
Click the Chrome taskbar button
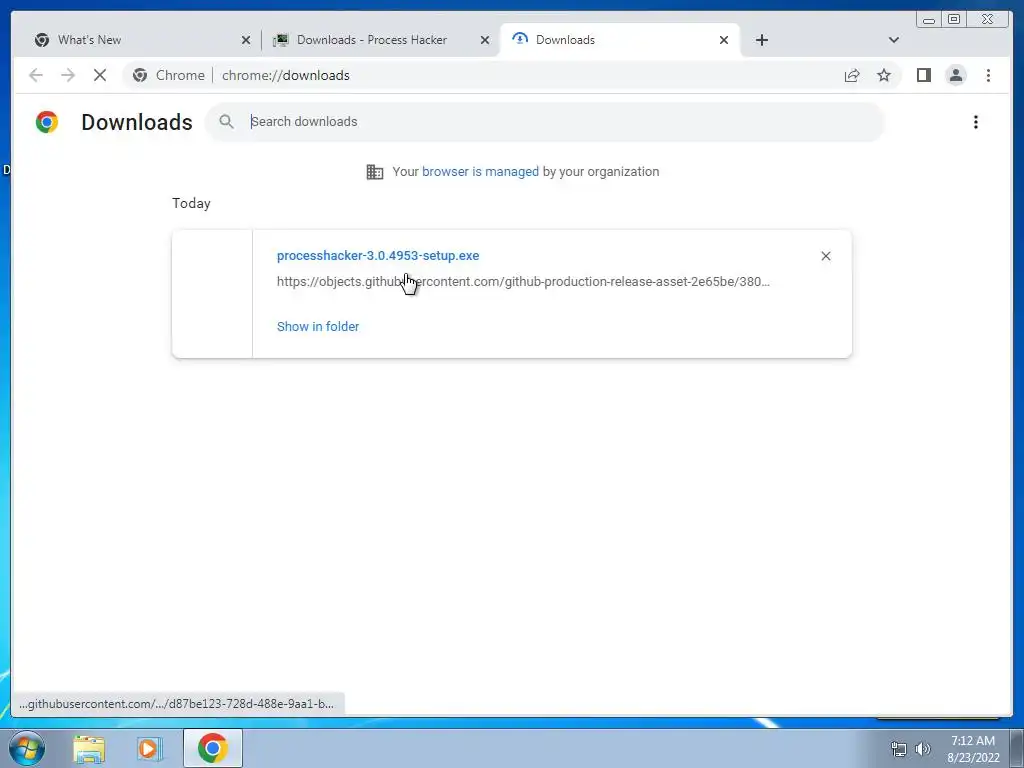[x=213, y=748]
